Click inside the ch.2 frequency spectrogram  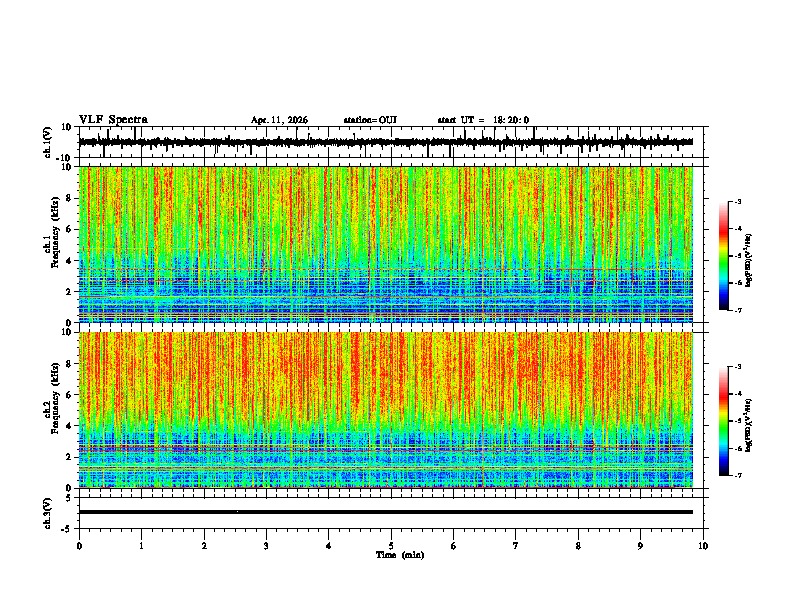pyautogui.click(x=386, y=410)
